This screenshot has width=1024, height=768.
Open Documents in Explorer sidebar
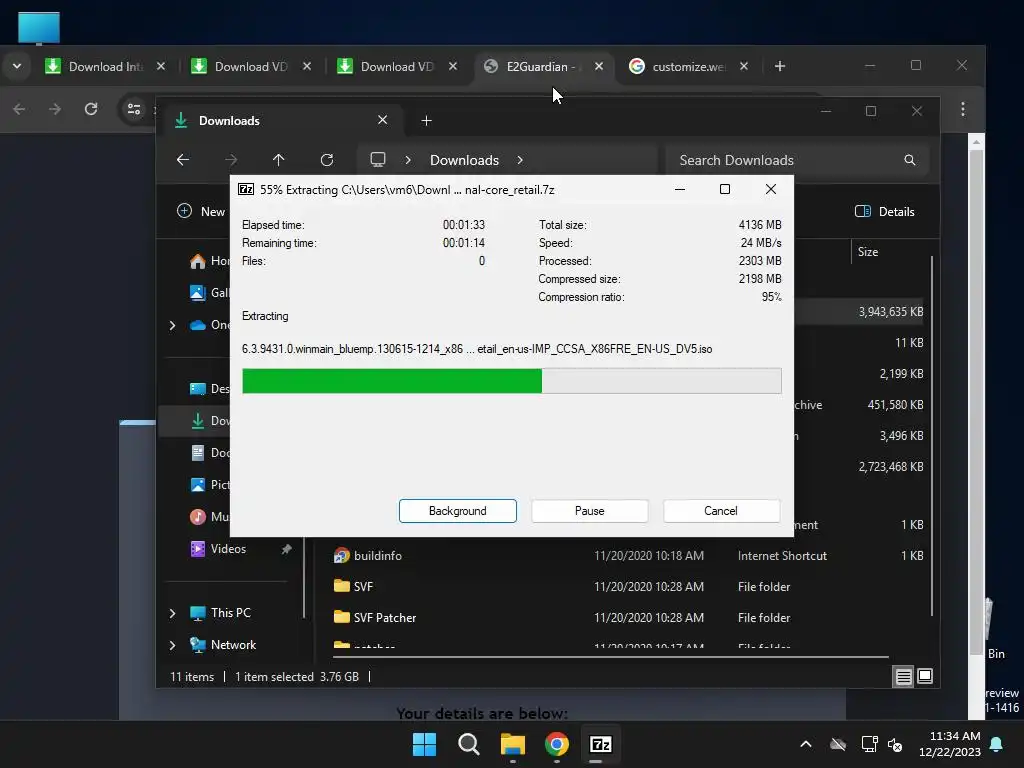pyautogui.click(x=208, y=453)
